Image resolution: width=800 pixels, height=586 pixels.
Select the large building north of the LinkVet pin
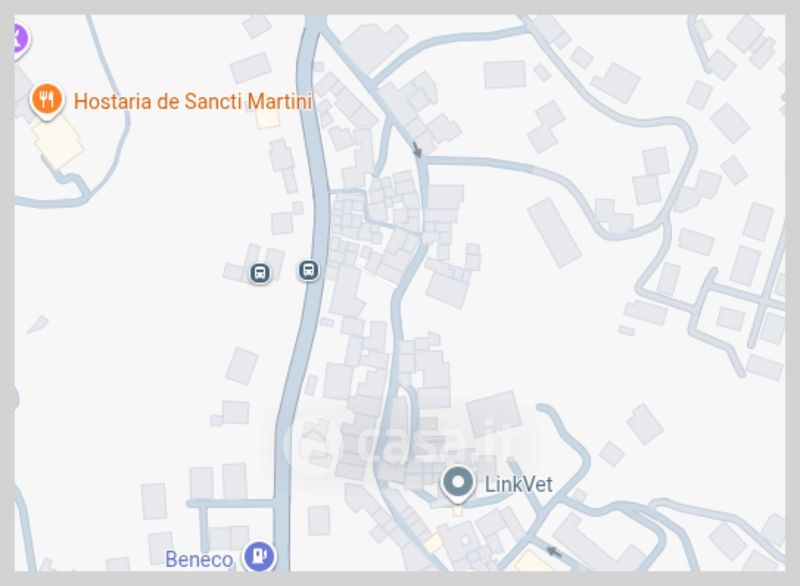coord(493,411)
